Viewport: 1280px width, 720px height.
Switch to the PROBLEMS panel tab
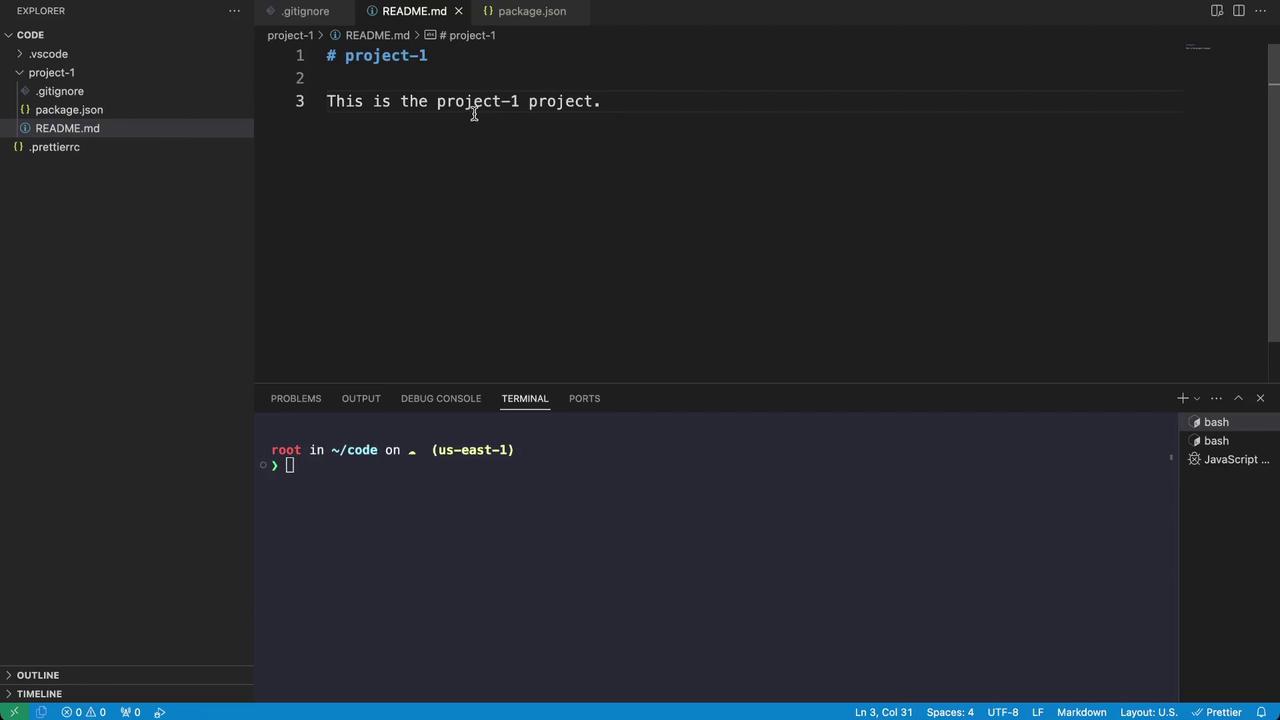coord(296,399)
